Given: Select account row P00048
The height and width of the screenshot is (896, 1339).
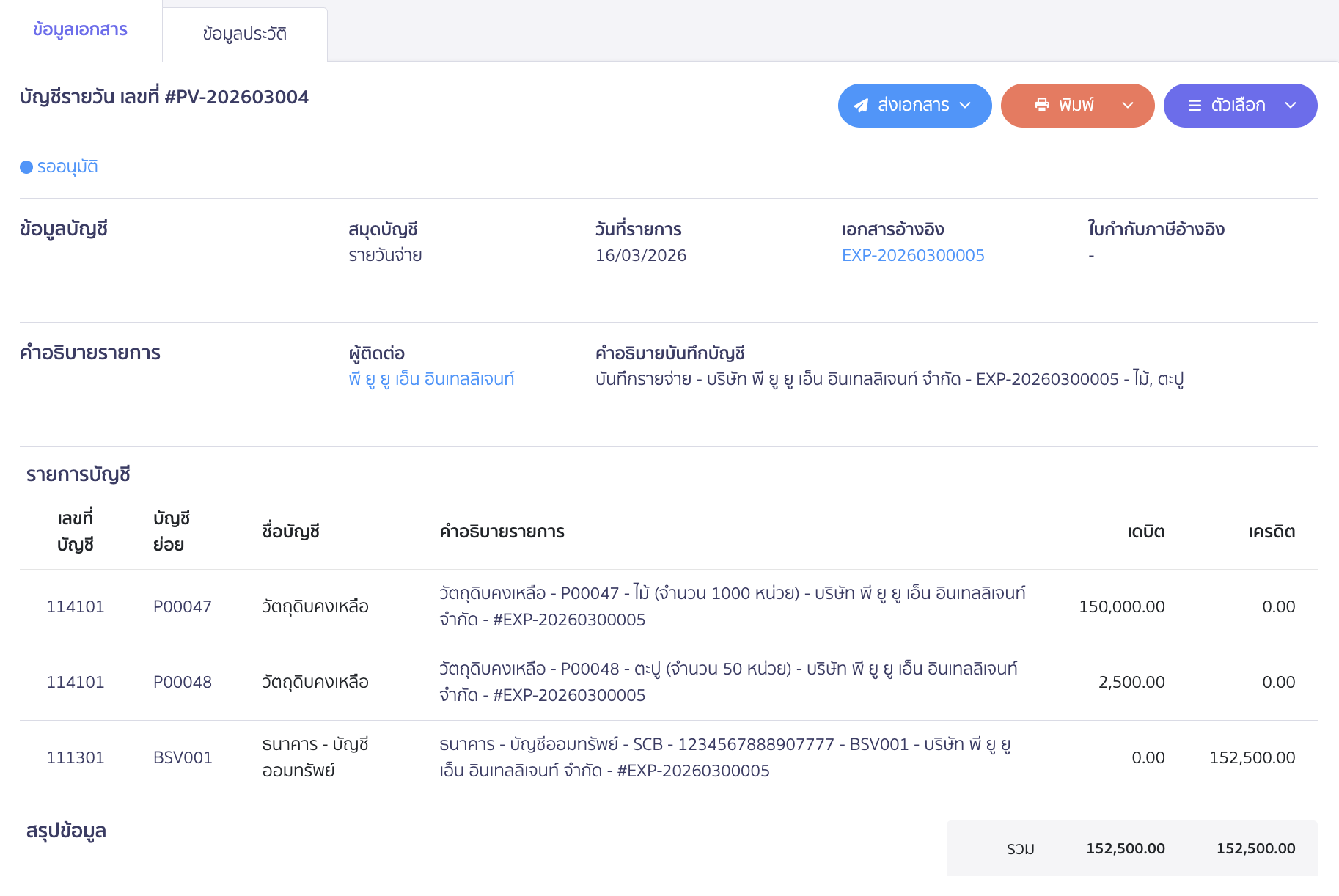Looking at the screenshot, I should pyautogui.click(x=182, y=682).
